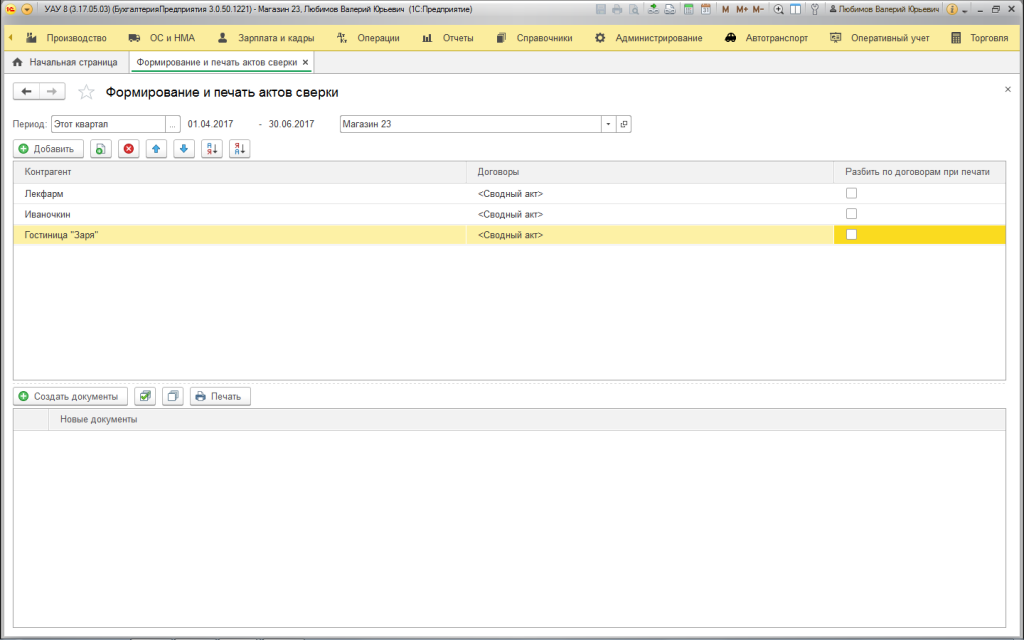Click the Добавить button
Viewport: 1024px width, 640px height.
coord(48,149)
